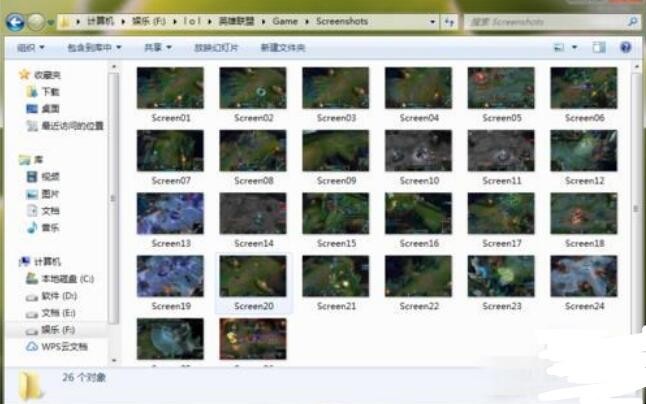This screenshot has width=646, height=404.
Task: Open the help question mark icon
Action: pyautogui.click(x=626, y=46)
